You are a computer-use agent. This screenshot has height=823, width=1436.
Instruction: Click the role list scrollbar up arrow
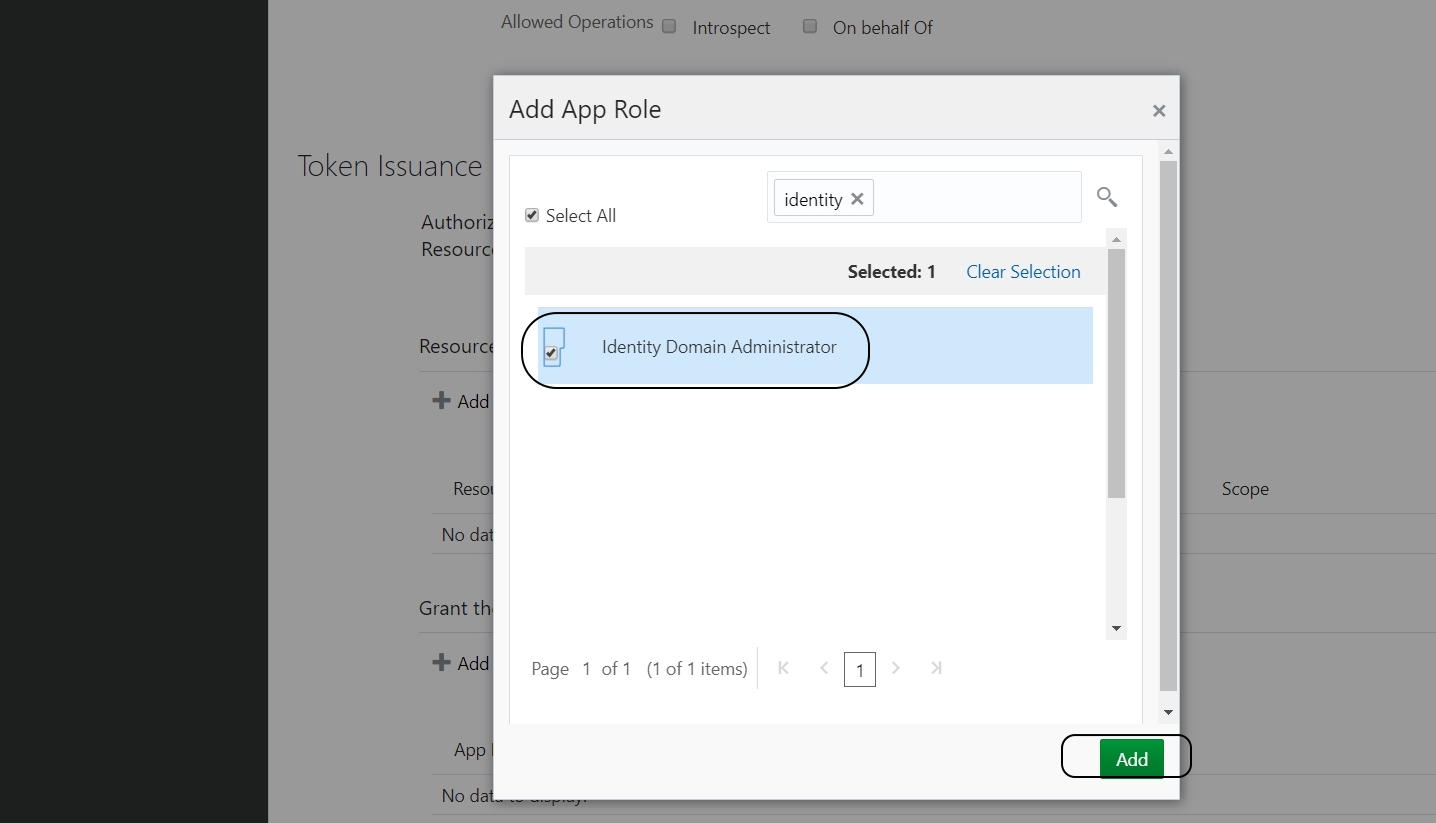[1117, 239]
